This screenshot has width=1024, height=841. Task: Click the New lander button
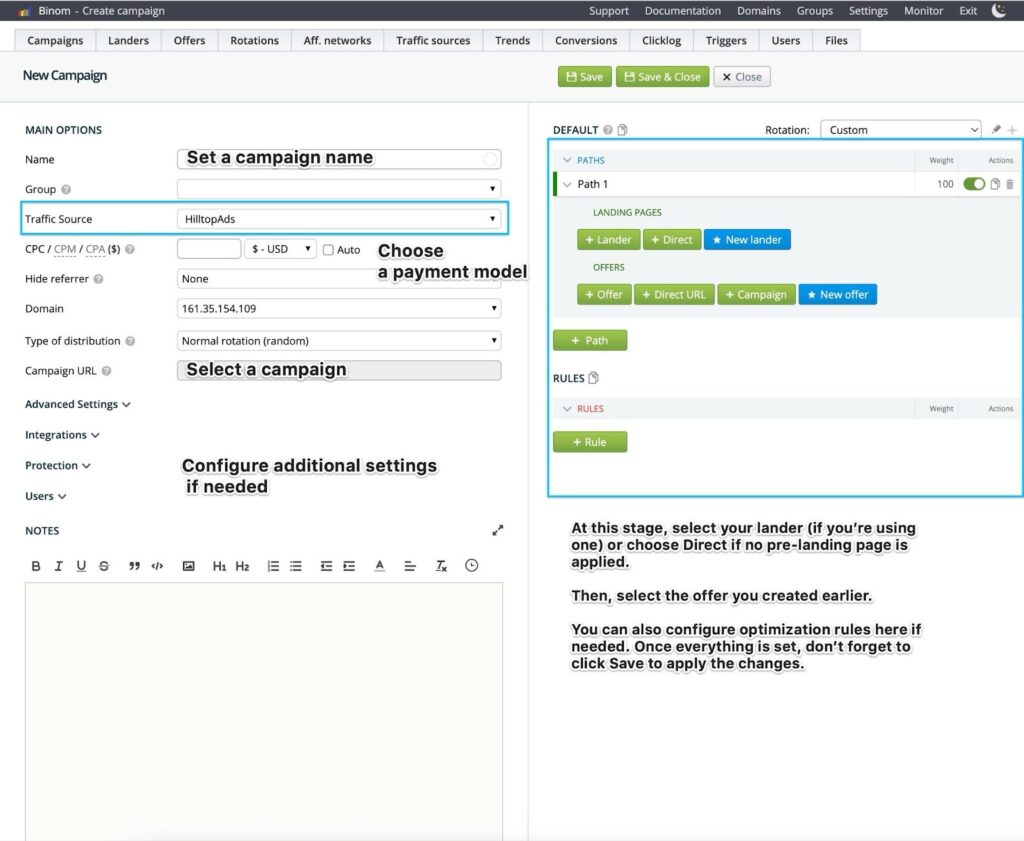747,240
